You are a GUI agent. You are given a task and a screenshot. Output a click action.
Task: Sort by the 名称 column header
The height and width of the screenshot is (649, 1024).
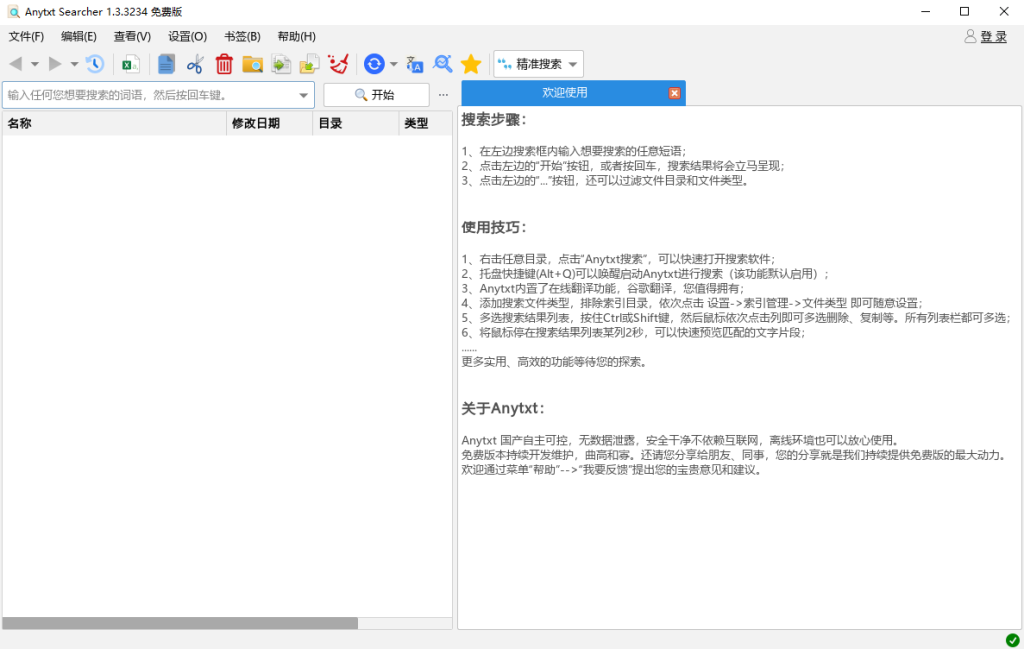[114, 123]
